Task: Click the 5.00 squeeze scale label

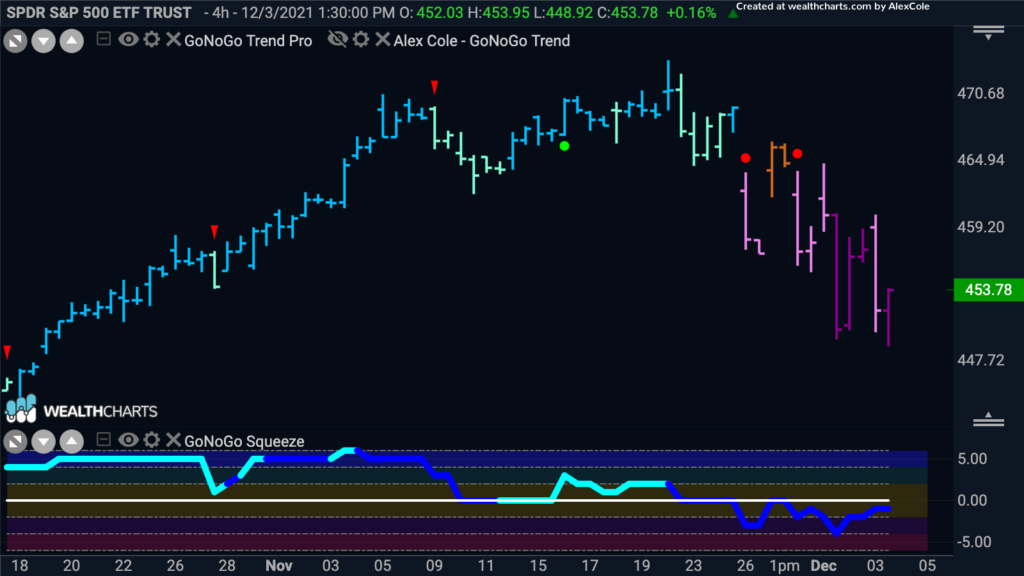Action: tap(972, 459)
